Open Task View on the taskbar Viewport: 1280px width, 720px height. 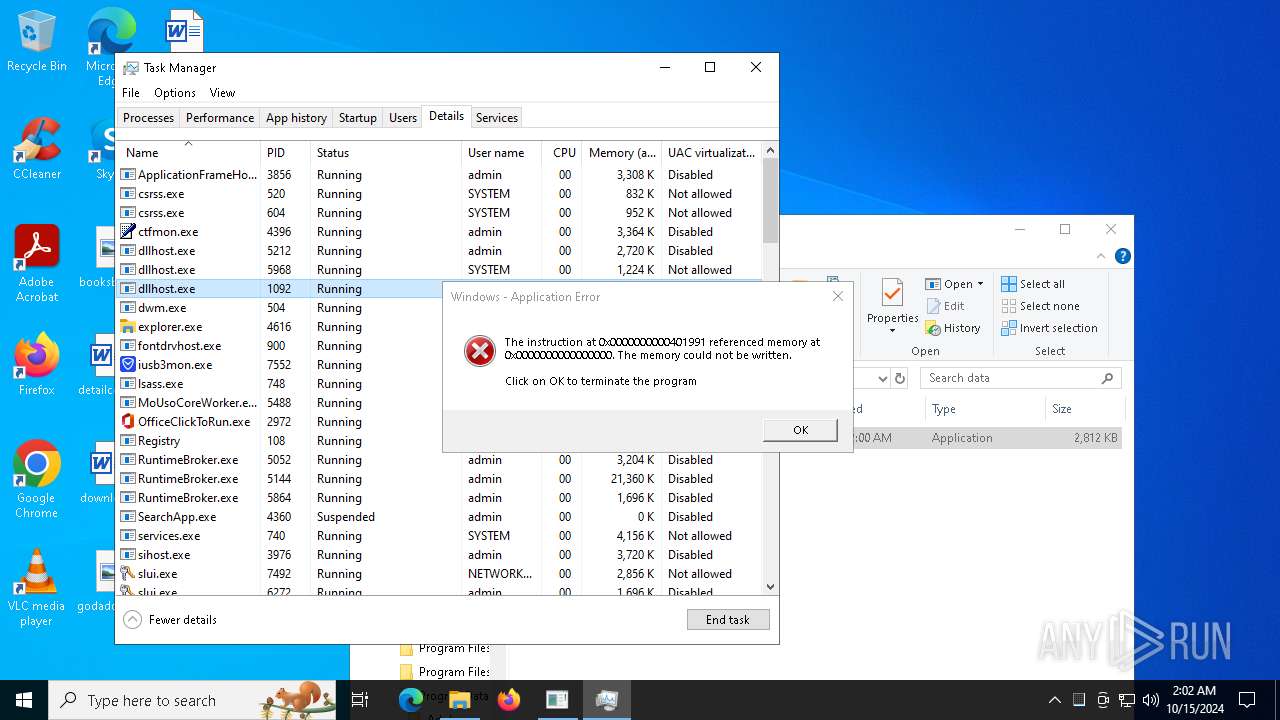[361, 700]
